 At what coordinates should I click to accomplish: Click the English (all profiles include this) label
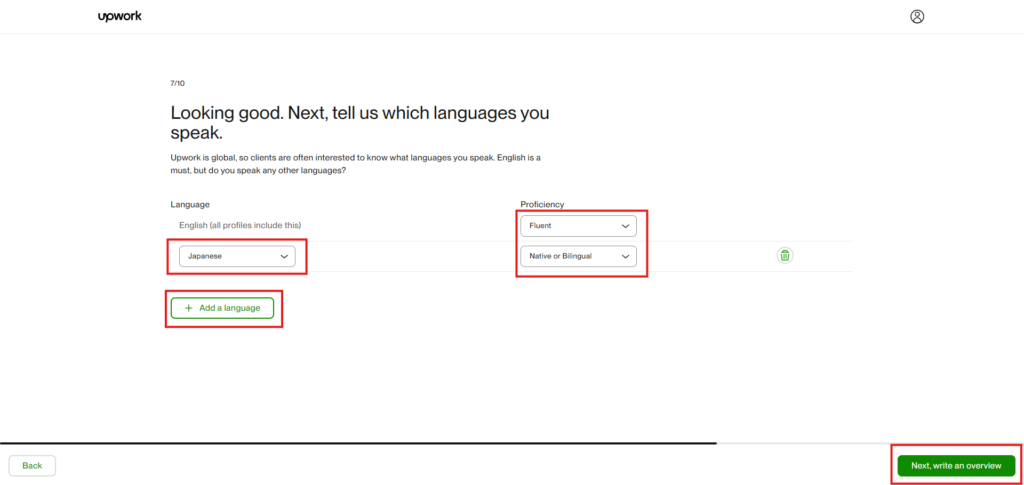coord(240,225)
